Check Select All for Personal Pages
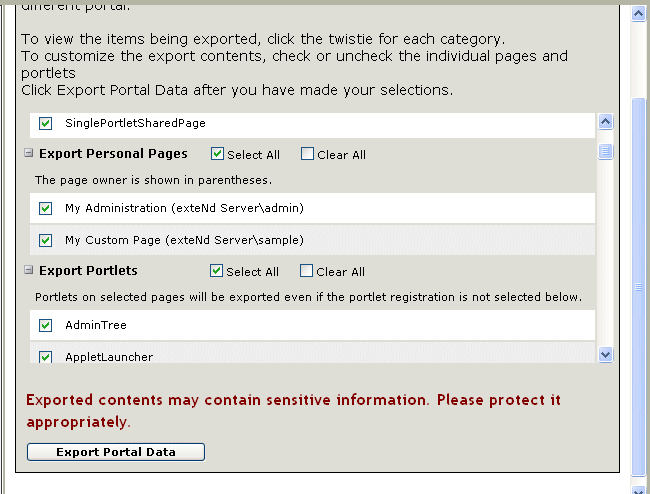Screen dimensions: 650x494 click(x=217, y=155)
